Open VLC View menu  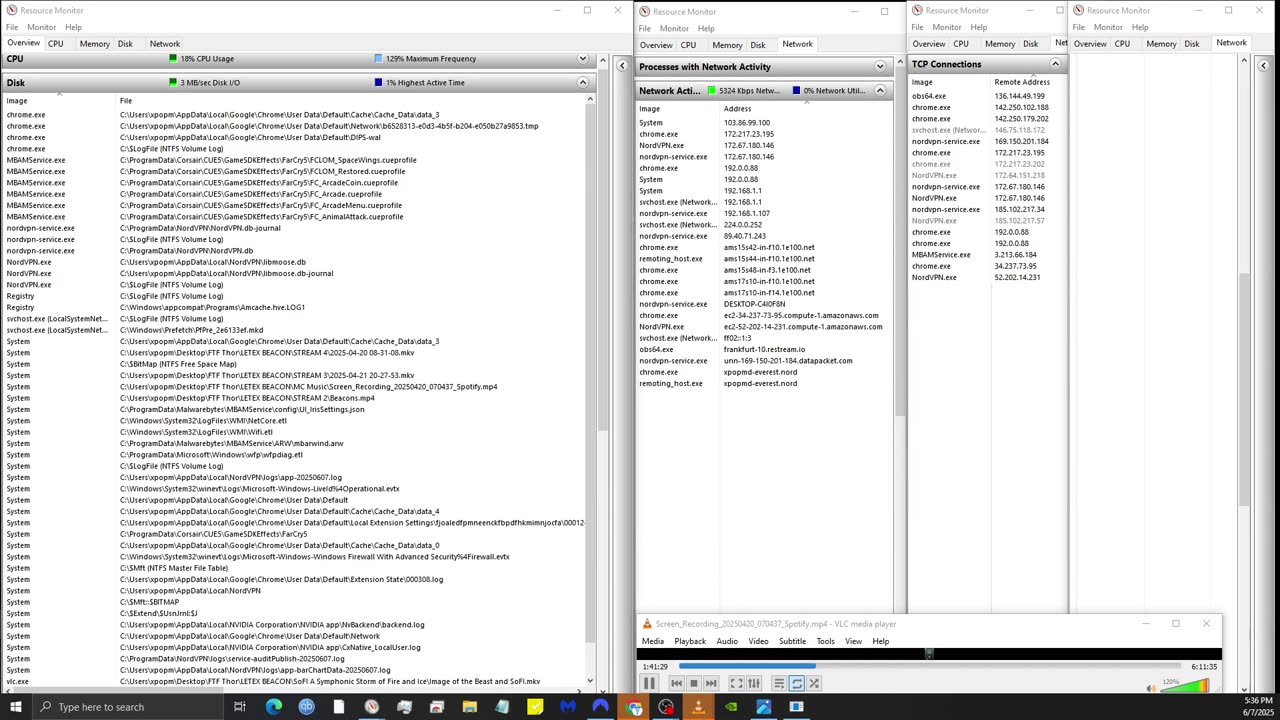(853, 641)
